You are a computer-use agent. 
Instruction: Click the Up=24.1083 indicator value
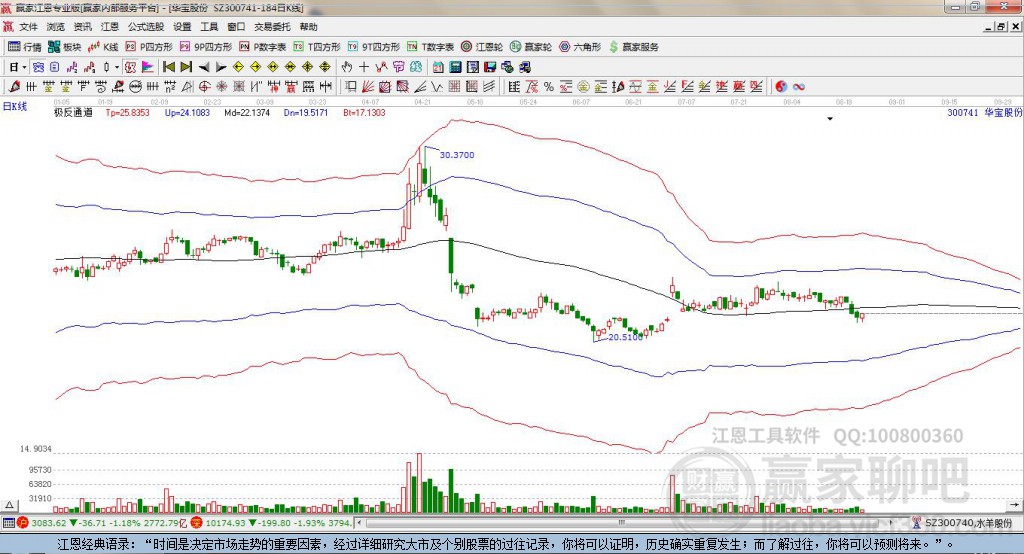pyautogui.click(x=187, y=112)
